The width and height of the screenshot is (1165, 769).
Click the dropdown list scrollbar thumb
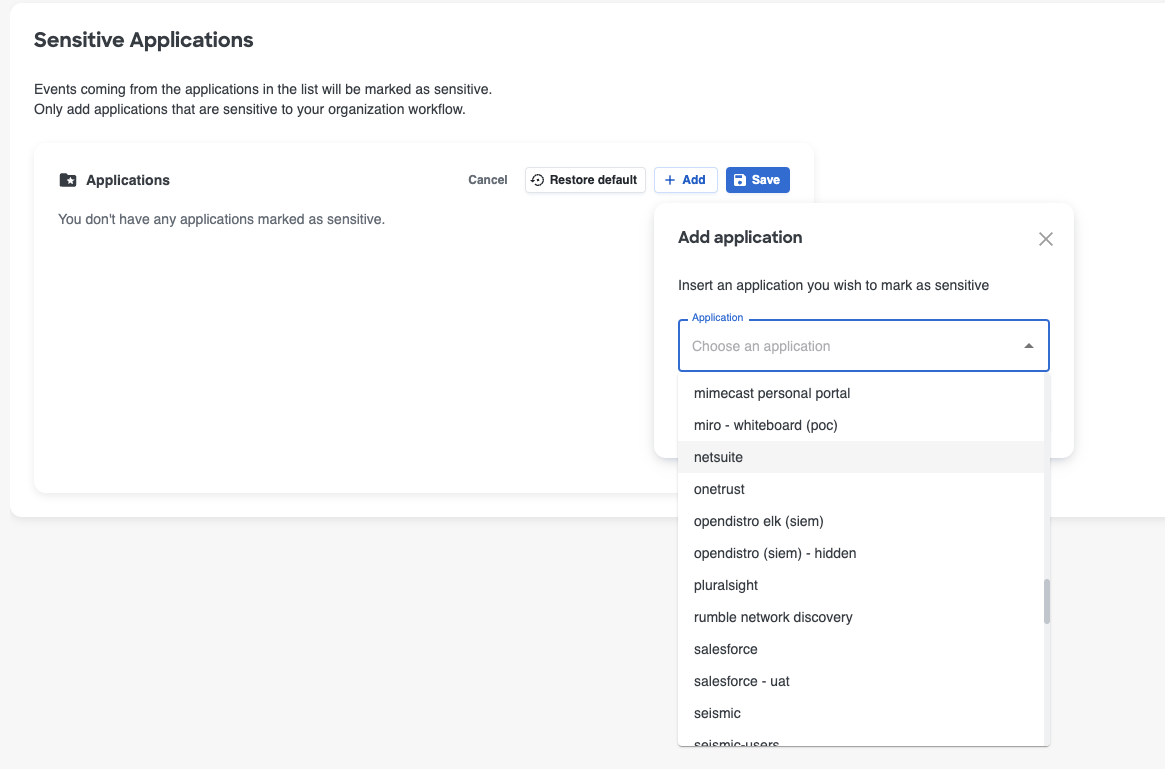tap(1046, 601)
